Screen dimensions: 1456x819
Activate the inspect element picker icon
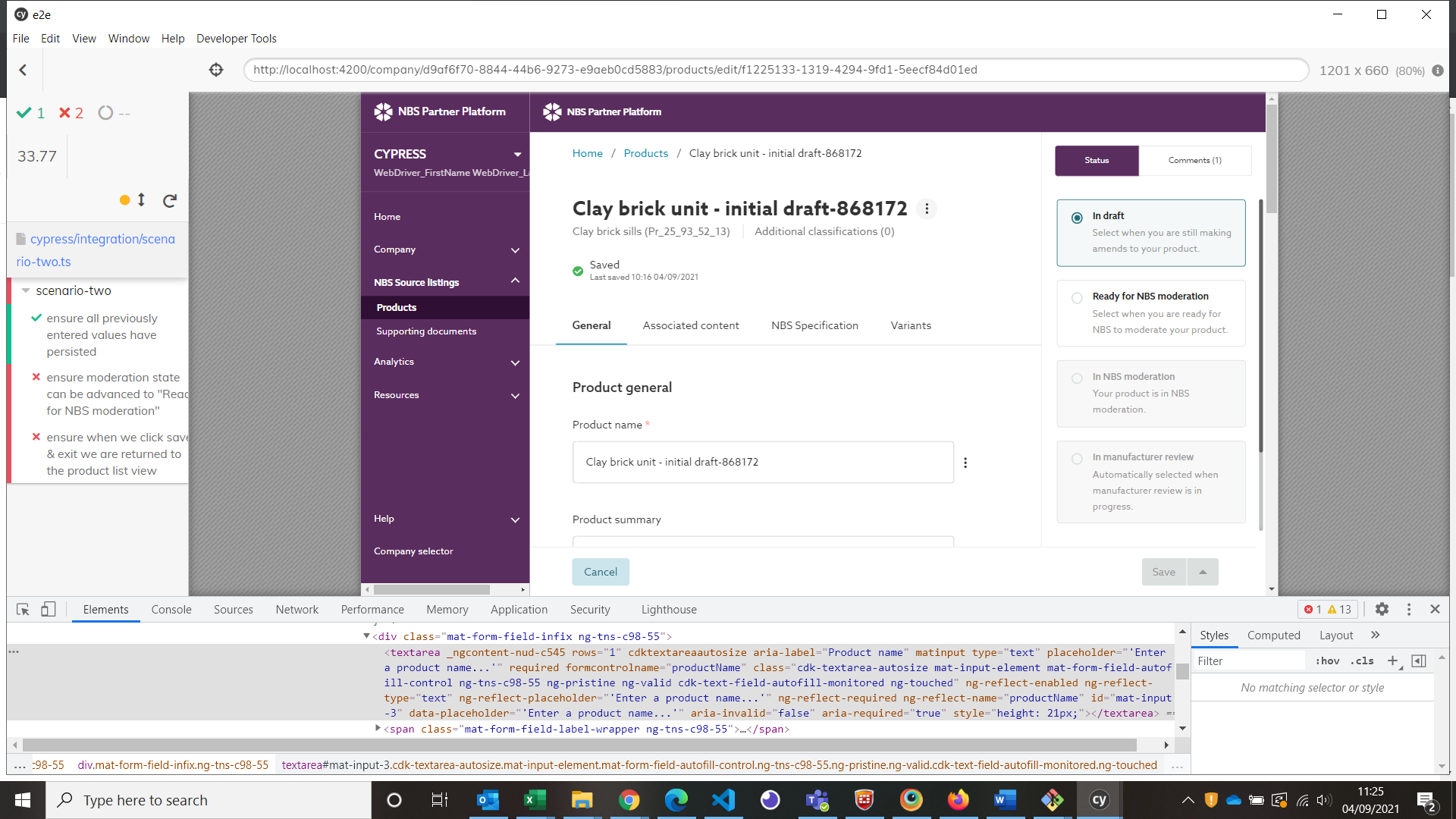coord(23,609)
